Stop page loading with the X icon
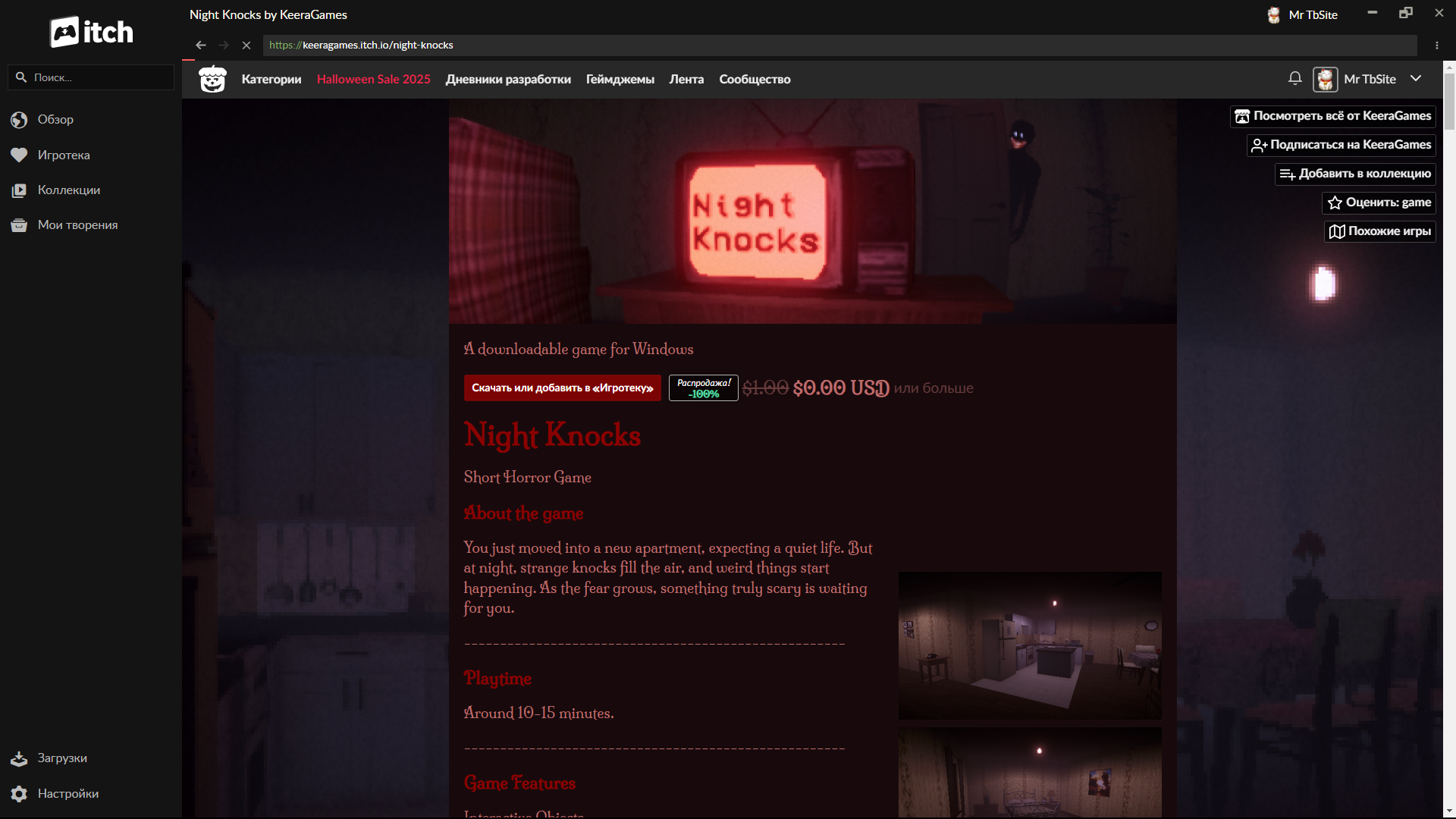The width and height of the screenshot is (1456, 819). click(x=246, y=45)
